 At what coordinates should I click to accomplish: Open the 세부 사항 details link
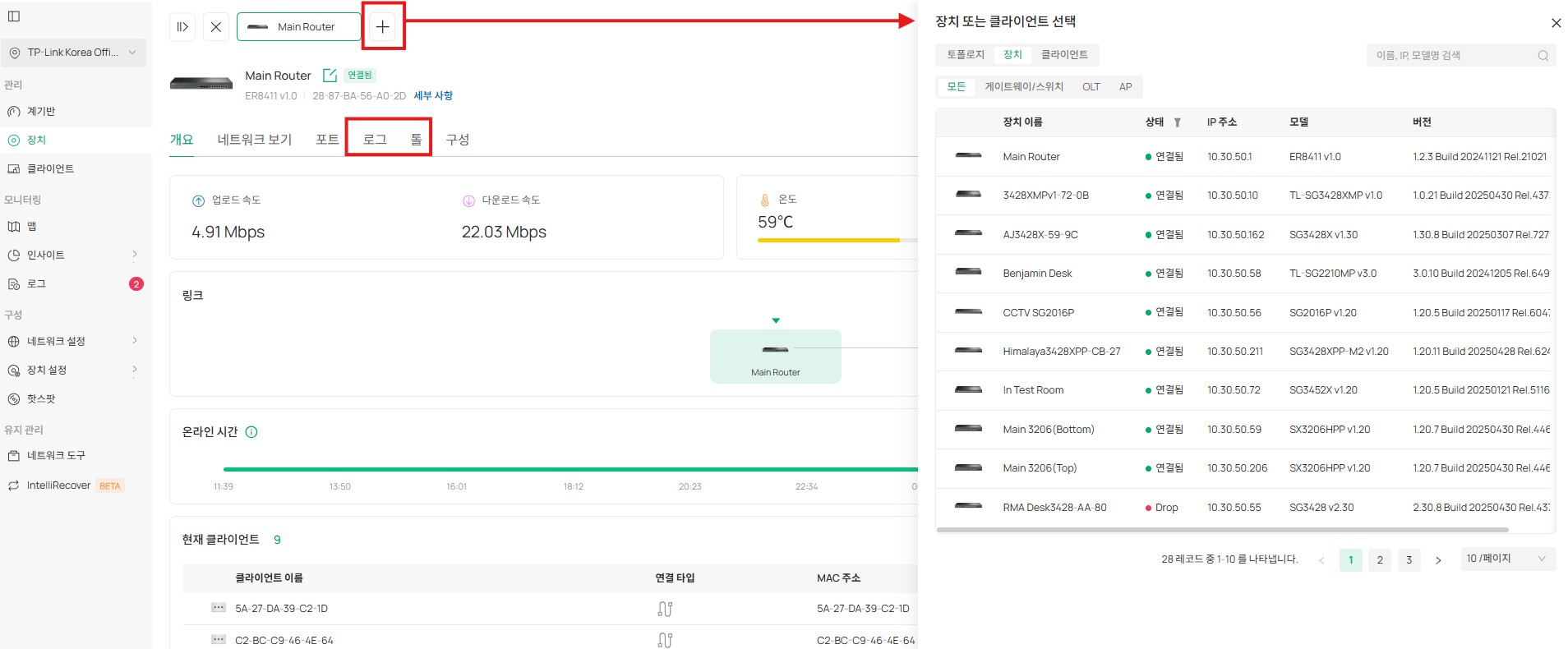(433, 96)
